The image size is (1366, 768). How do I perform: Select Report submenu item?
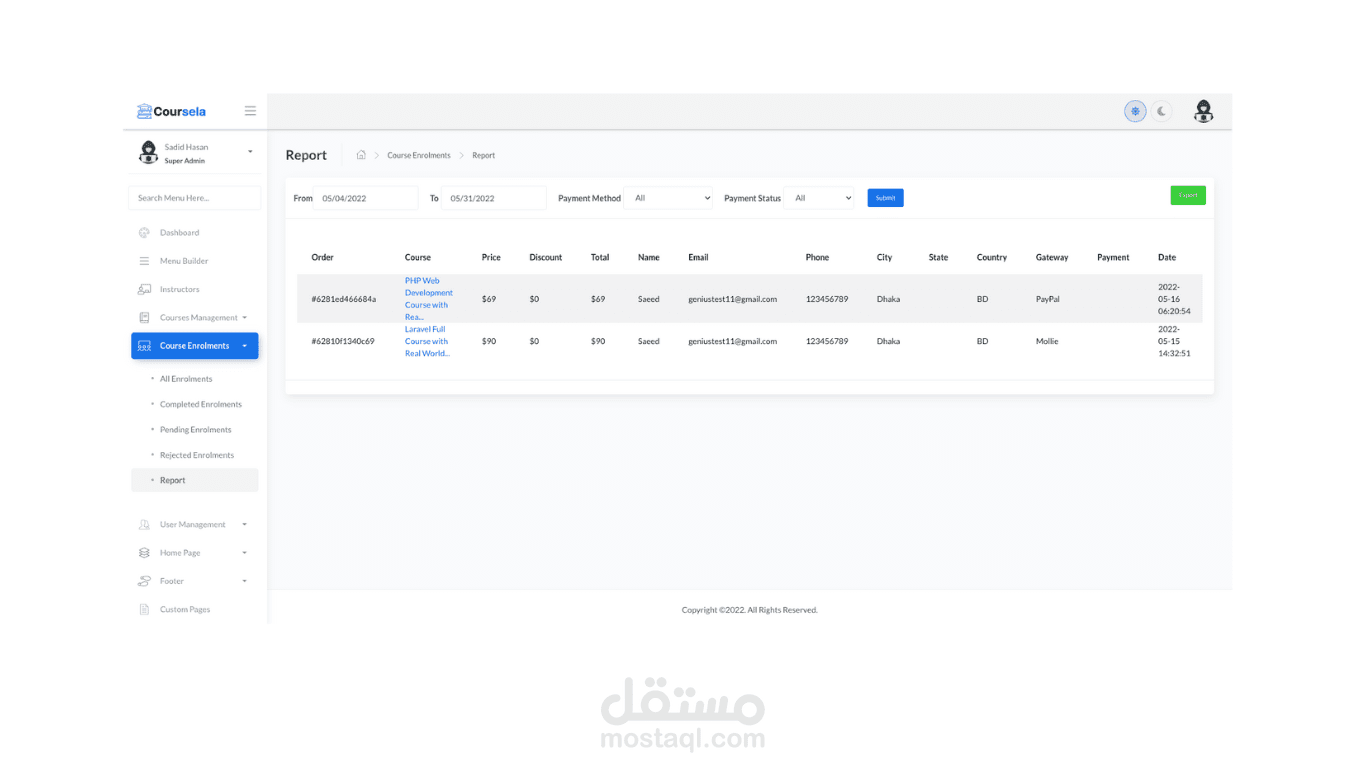(194, 480)
